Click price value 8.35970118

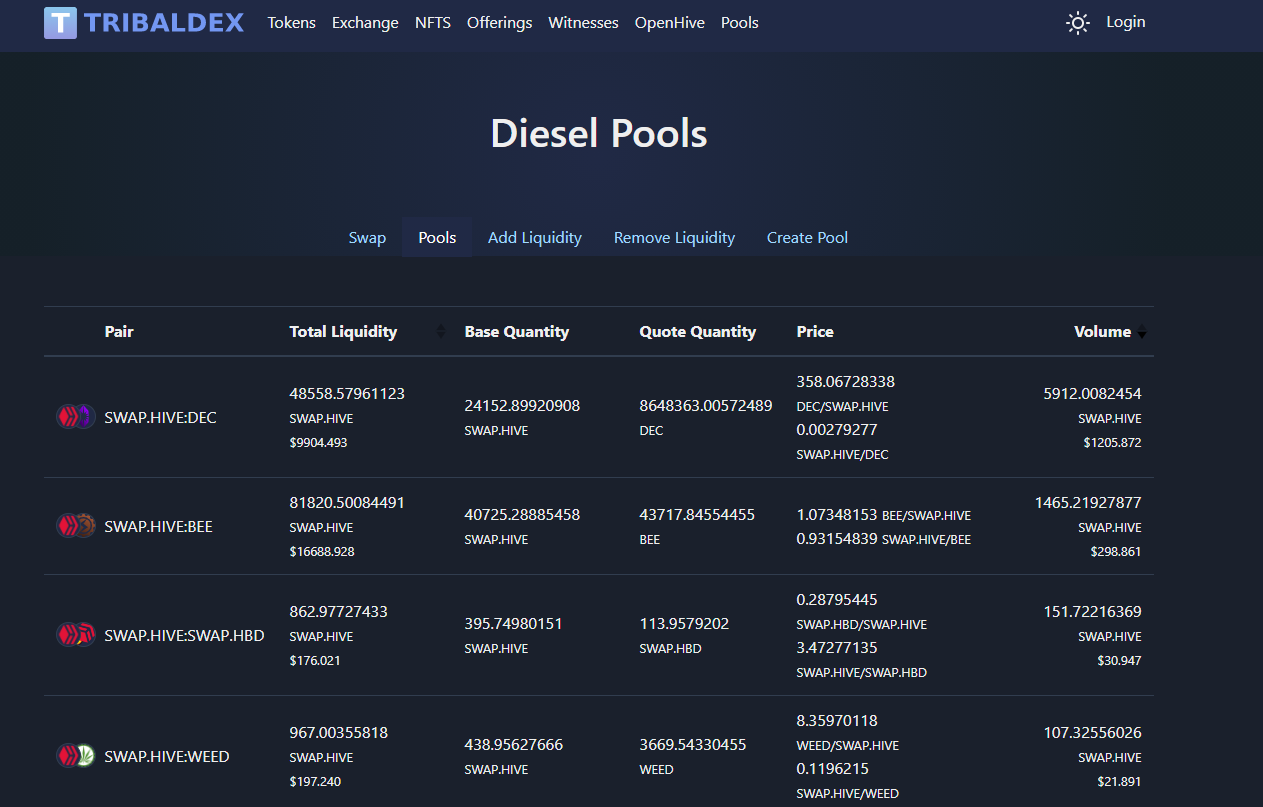point(837,721)
